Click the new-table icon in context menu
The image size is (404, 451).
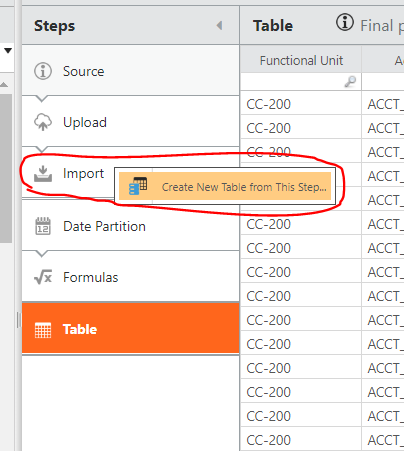[138, 186]
